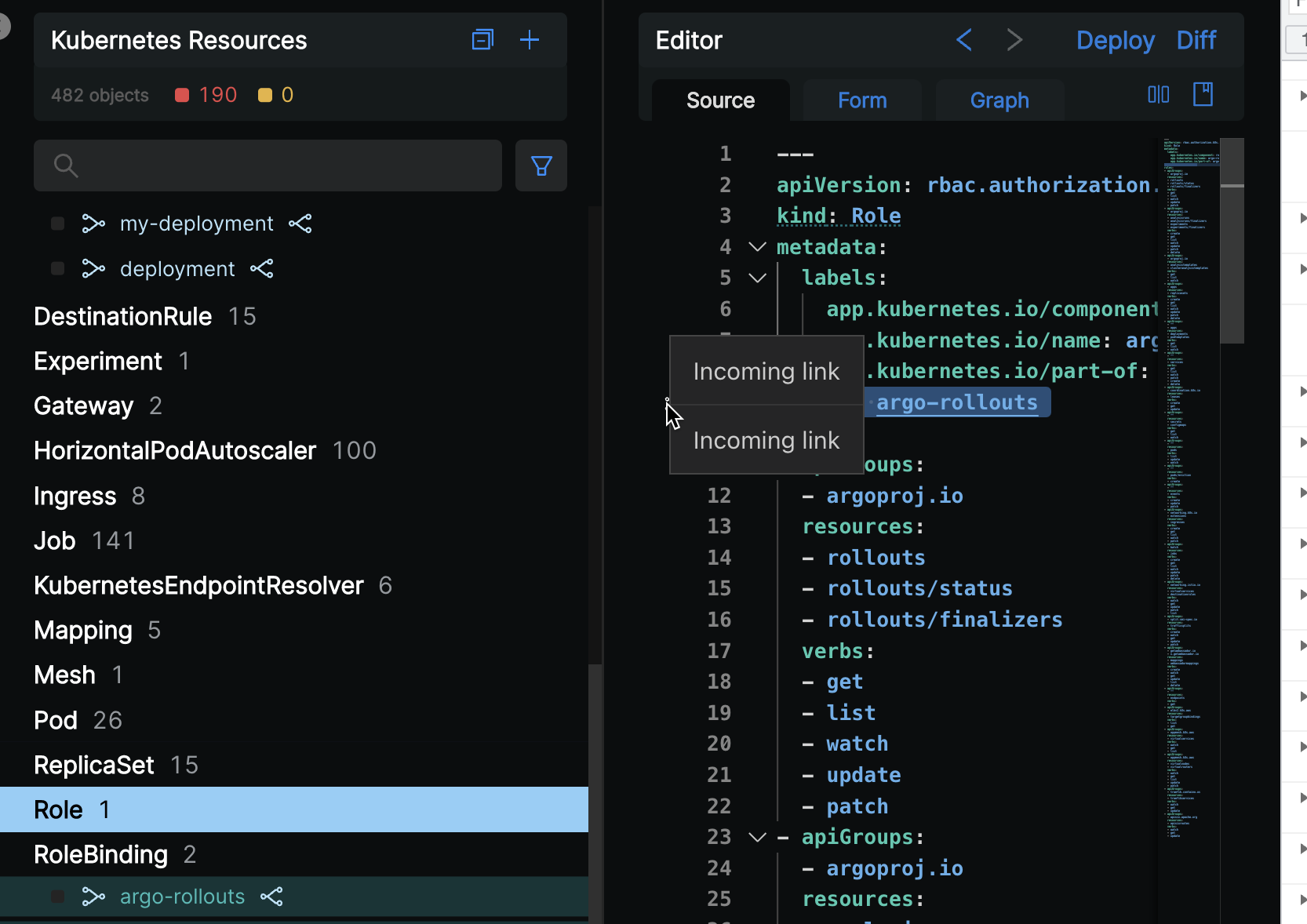
Task: Switch to the Source tab
Action: [720, 100]
